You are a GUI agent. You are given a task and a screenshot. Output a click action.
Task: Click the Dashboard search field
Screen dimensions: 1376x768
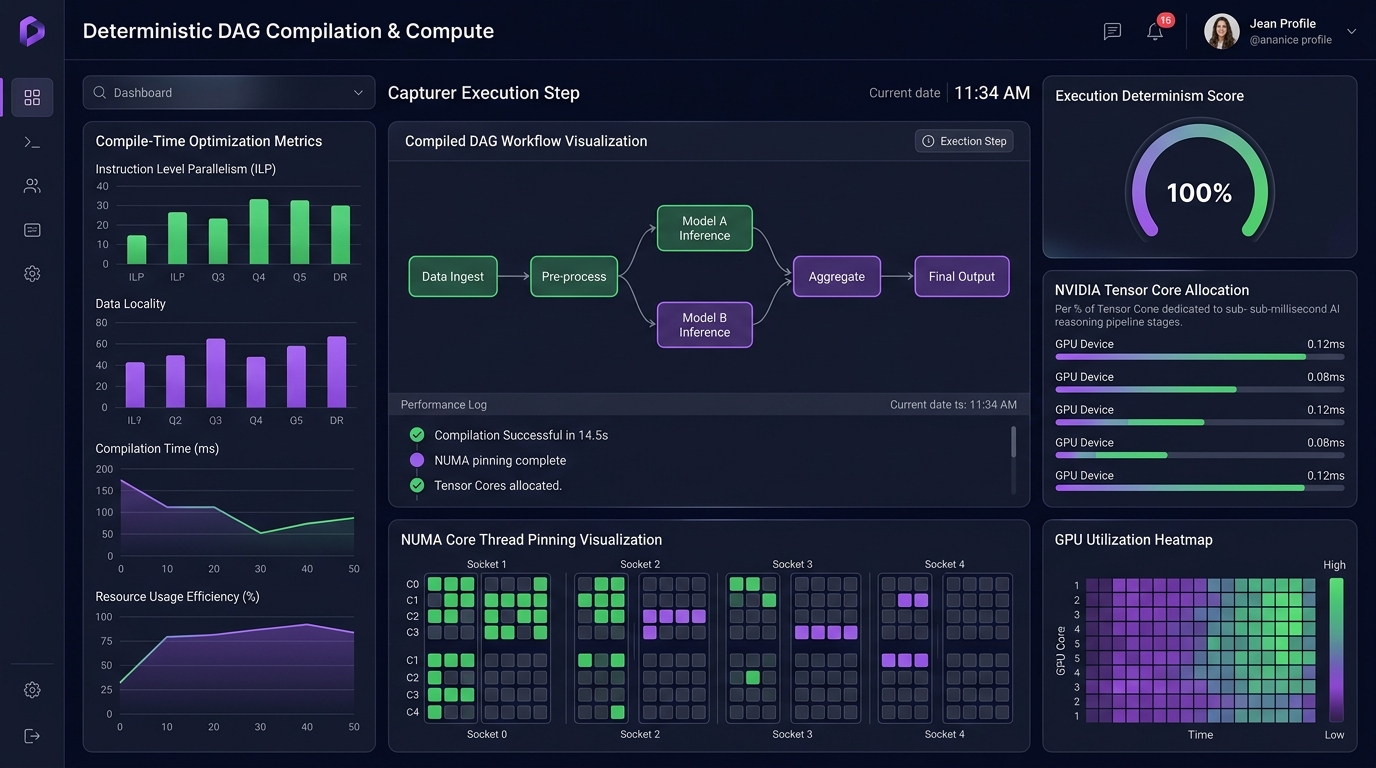point(229,92)
